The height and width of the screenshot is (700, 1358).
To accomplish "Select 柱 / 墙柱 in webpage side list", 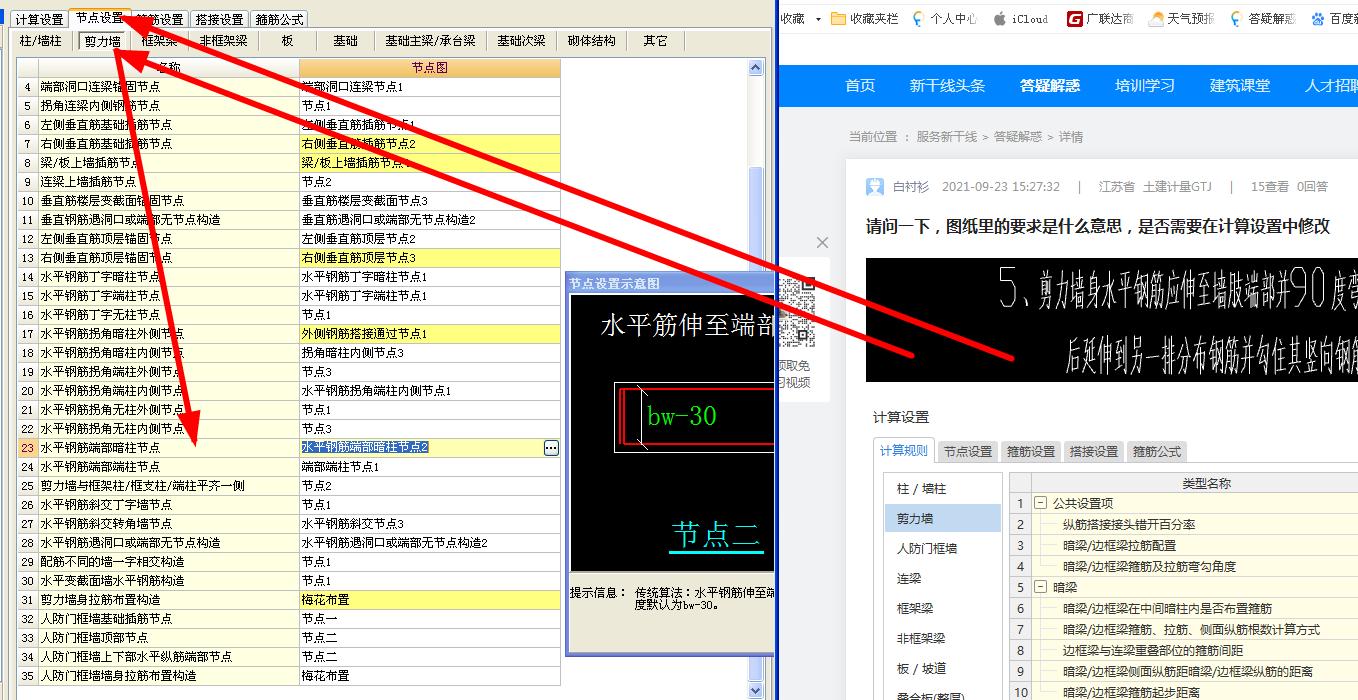I will pos(942,489).
